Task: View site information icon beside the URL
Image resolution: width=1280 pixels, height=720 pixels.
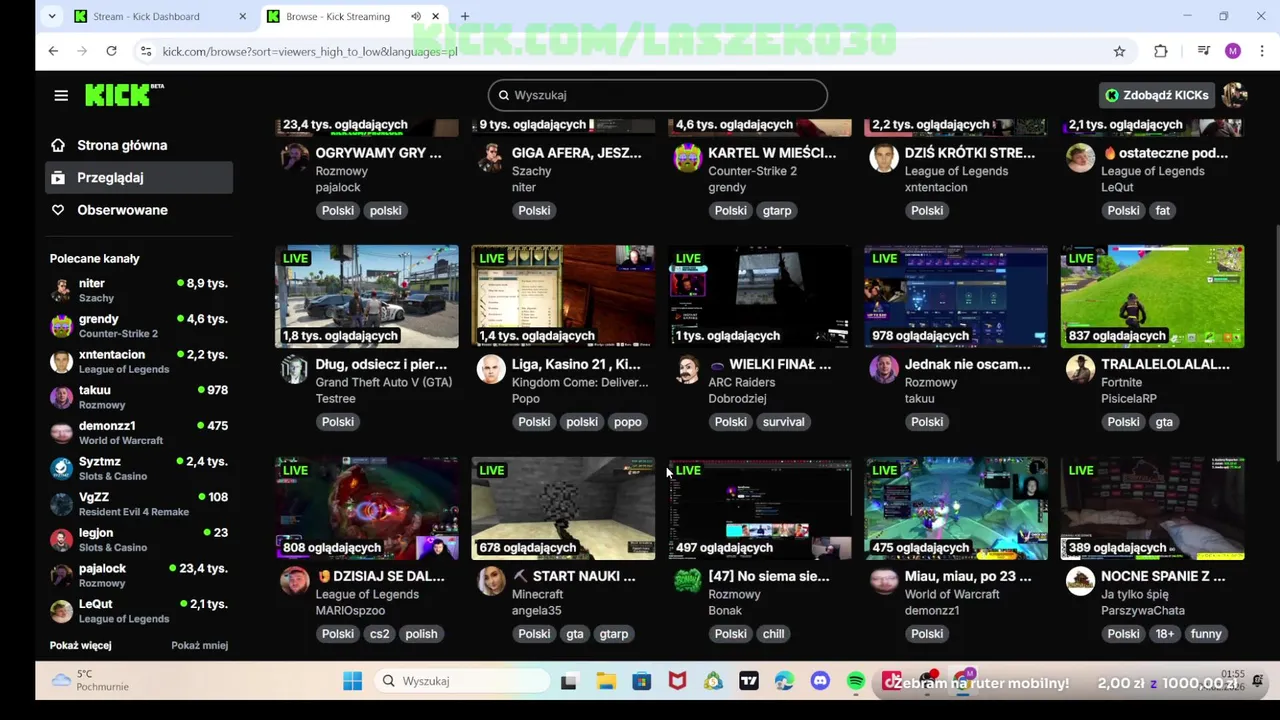Action: click(x=146, y=51)
